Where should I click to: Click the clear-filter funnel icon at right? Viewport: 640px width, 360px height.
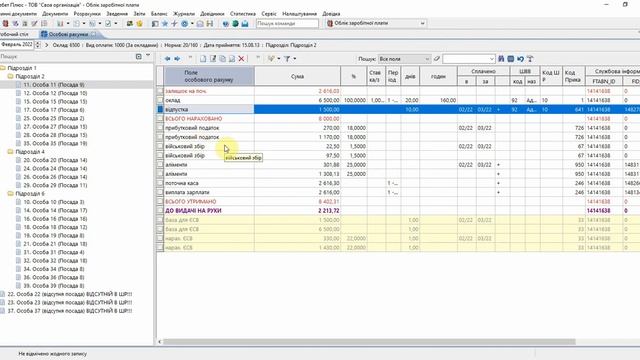tap(530, 59)
